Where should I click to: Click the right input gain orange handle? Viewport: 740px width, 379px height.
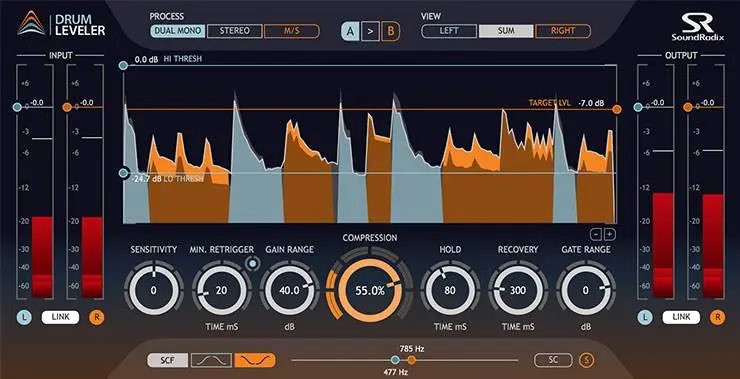pyautogui.click(x=67, y=107)
